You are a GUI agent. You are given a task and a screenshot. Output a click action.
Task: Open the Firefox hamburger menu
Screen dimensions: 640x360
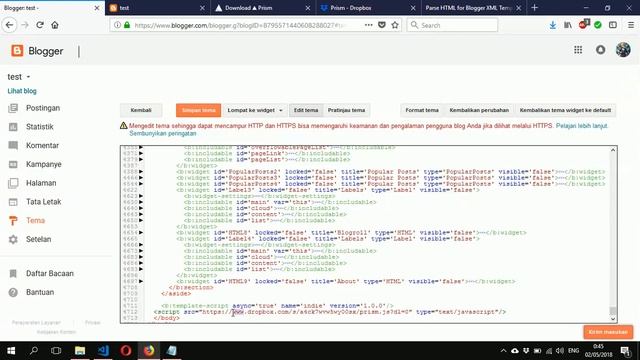[x=631, y=25]
